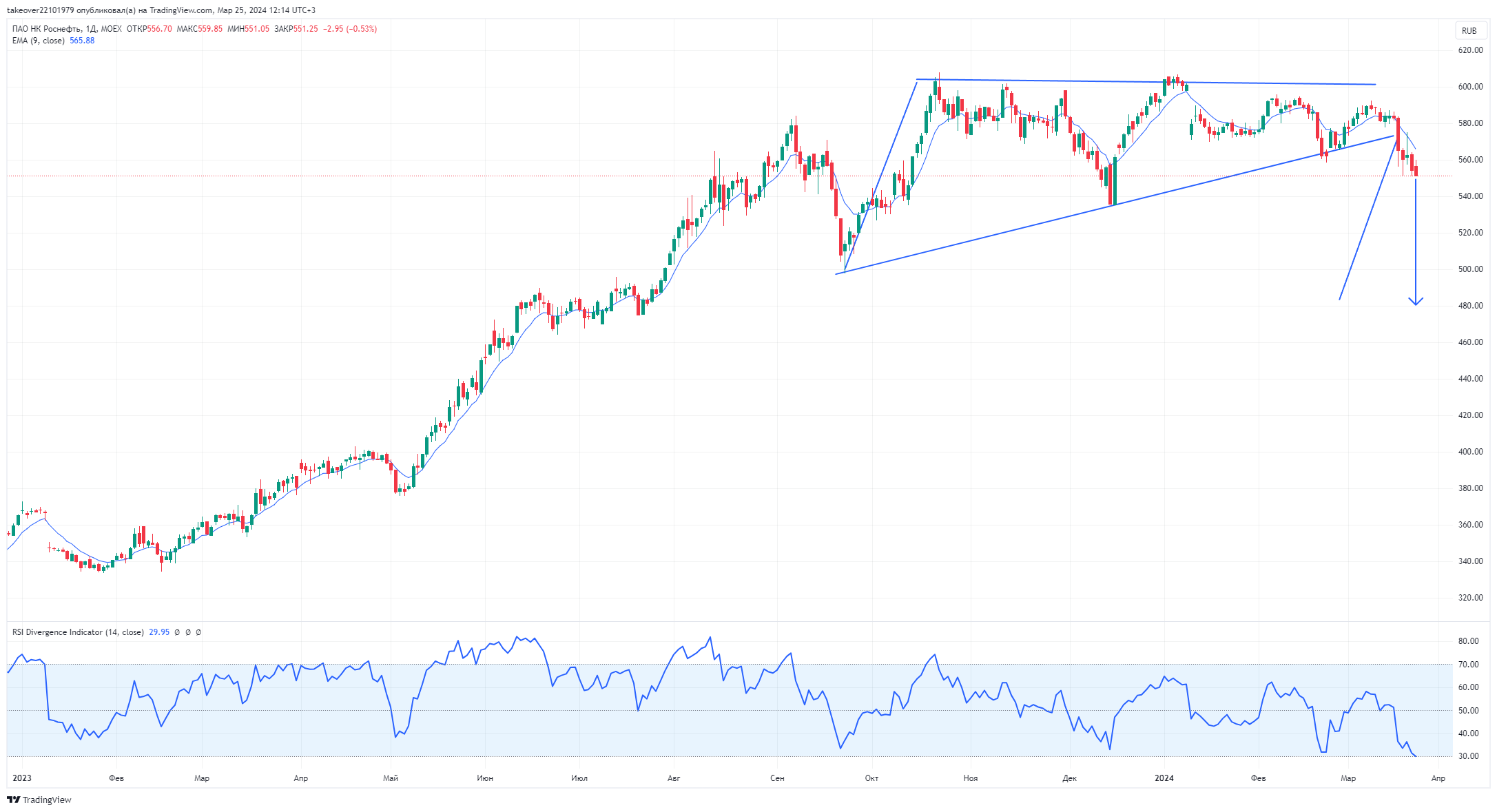Screen dimensions: 1497x812
Task: Click the Апр 2024 axis label at right
Action: coord(1438,778)
